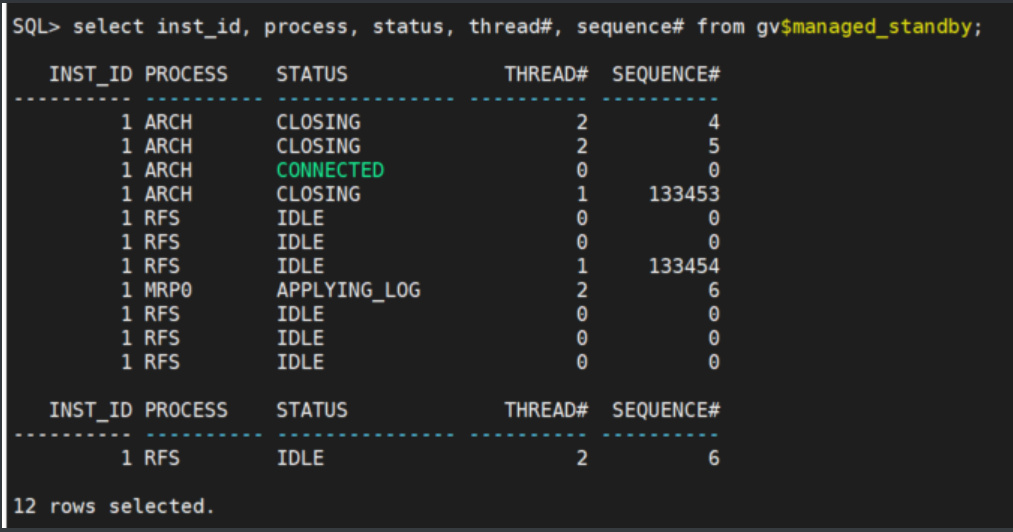Screen dimensions: 1013x532
Task: Click the first PROCESS column header
Action: (x=186, y=74)
